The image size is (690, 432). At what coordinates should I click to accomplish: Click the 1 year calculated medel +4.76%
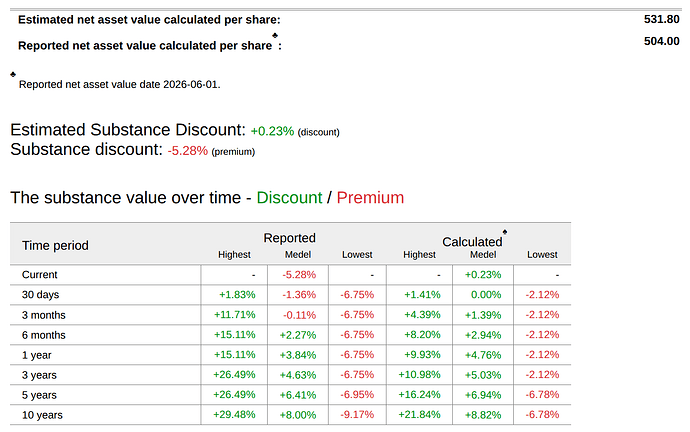pos(483,355)
